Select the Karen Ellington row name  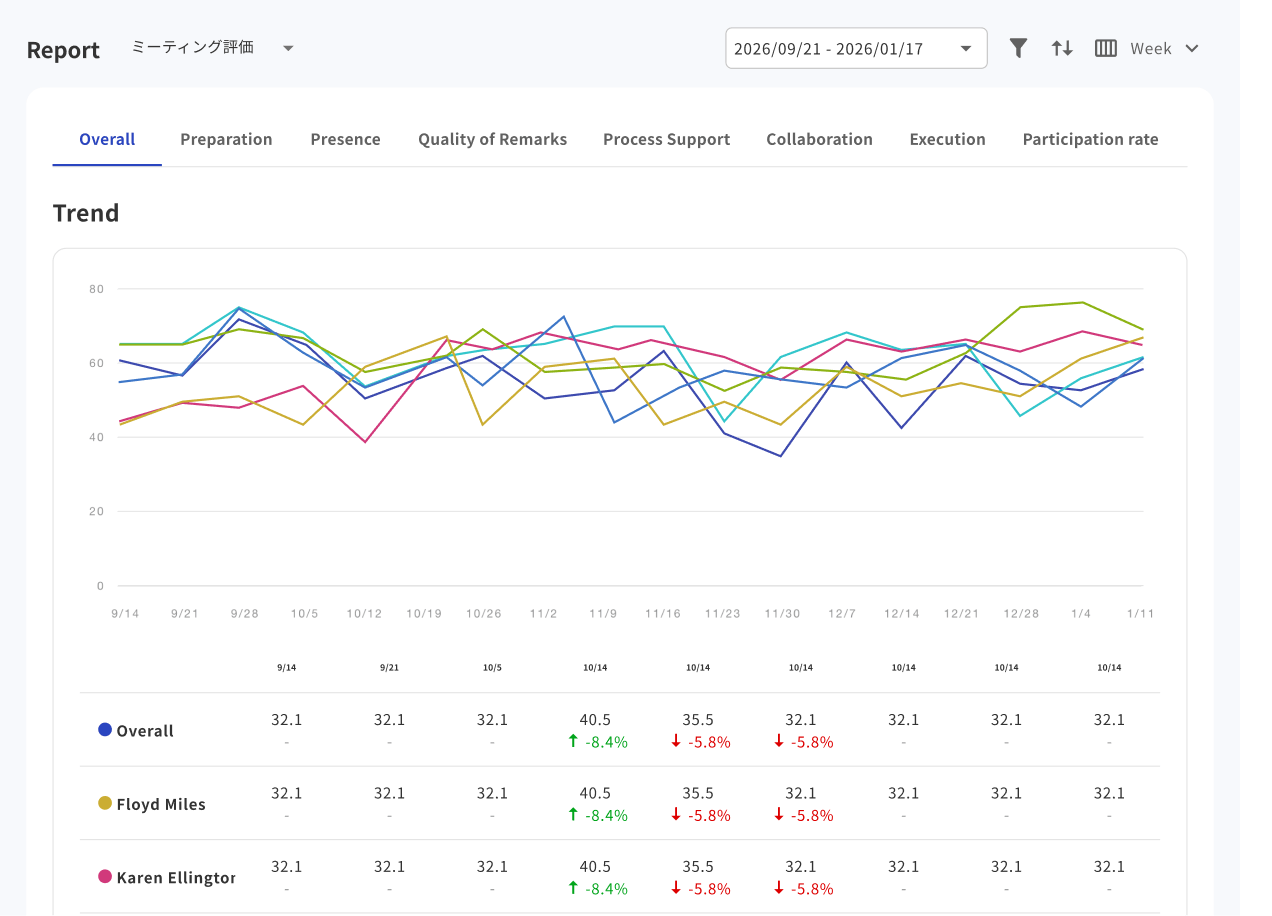(x=176, y=877)
